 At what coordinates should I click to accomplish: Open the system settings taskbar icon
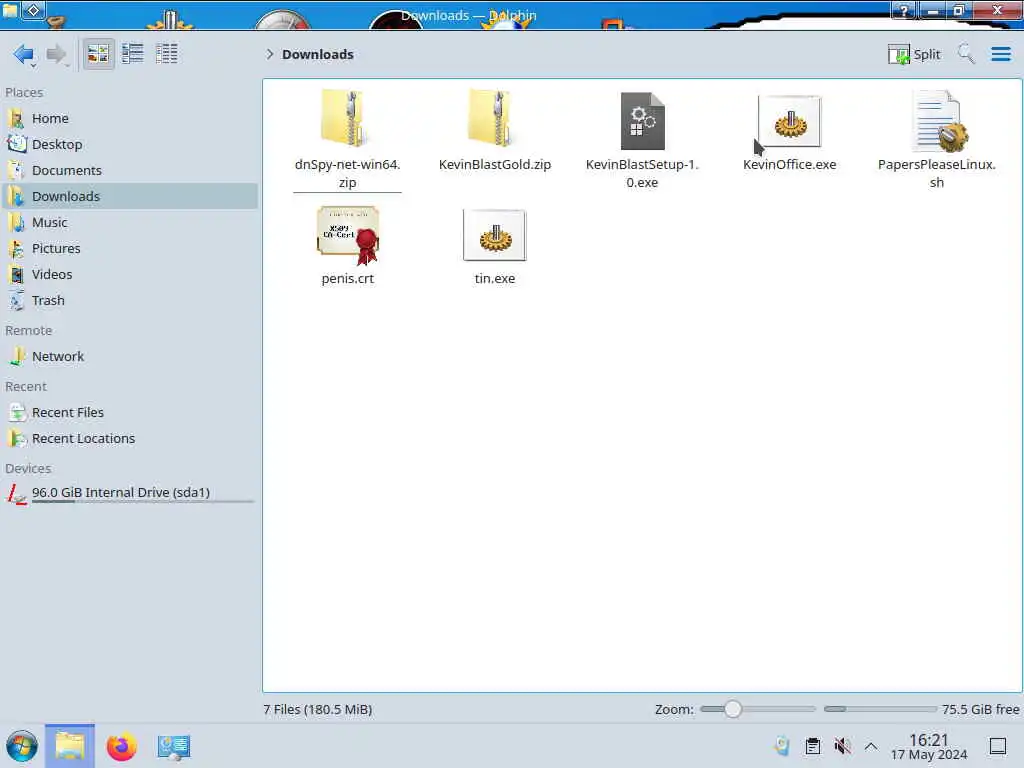(x=173, y=746)
